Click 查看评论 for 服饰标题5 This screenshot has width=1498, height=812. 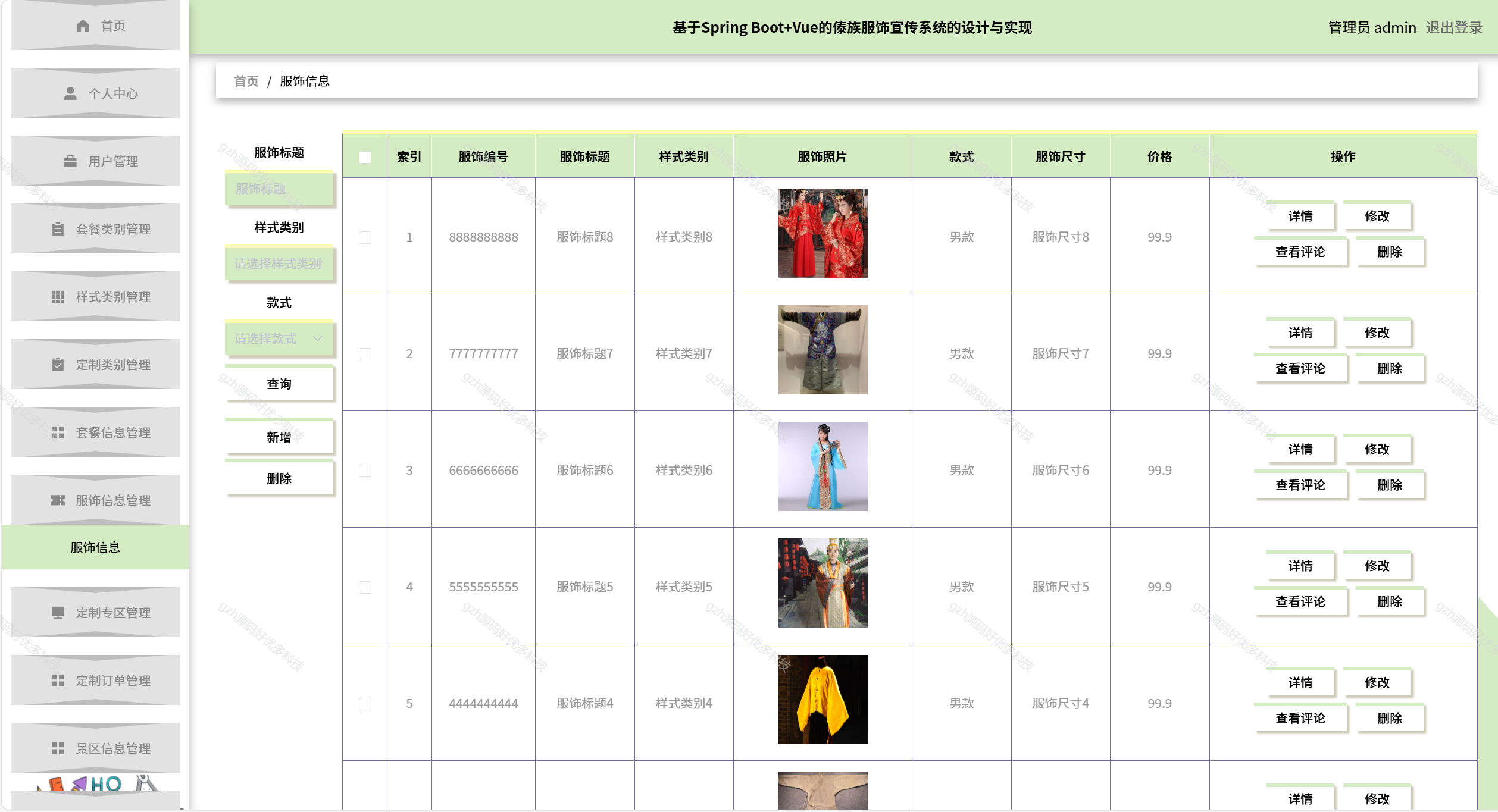click(1300, 601)
